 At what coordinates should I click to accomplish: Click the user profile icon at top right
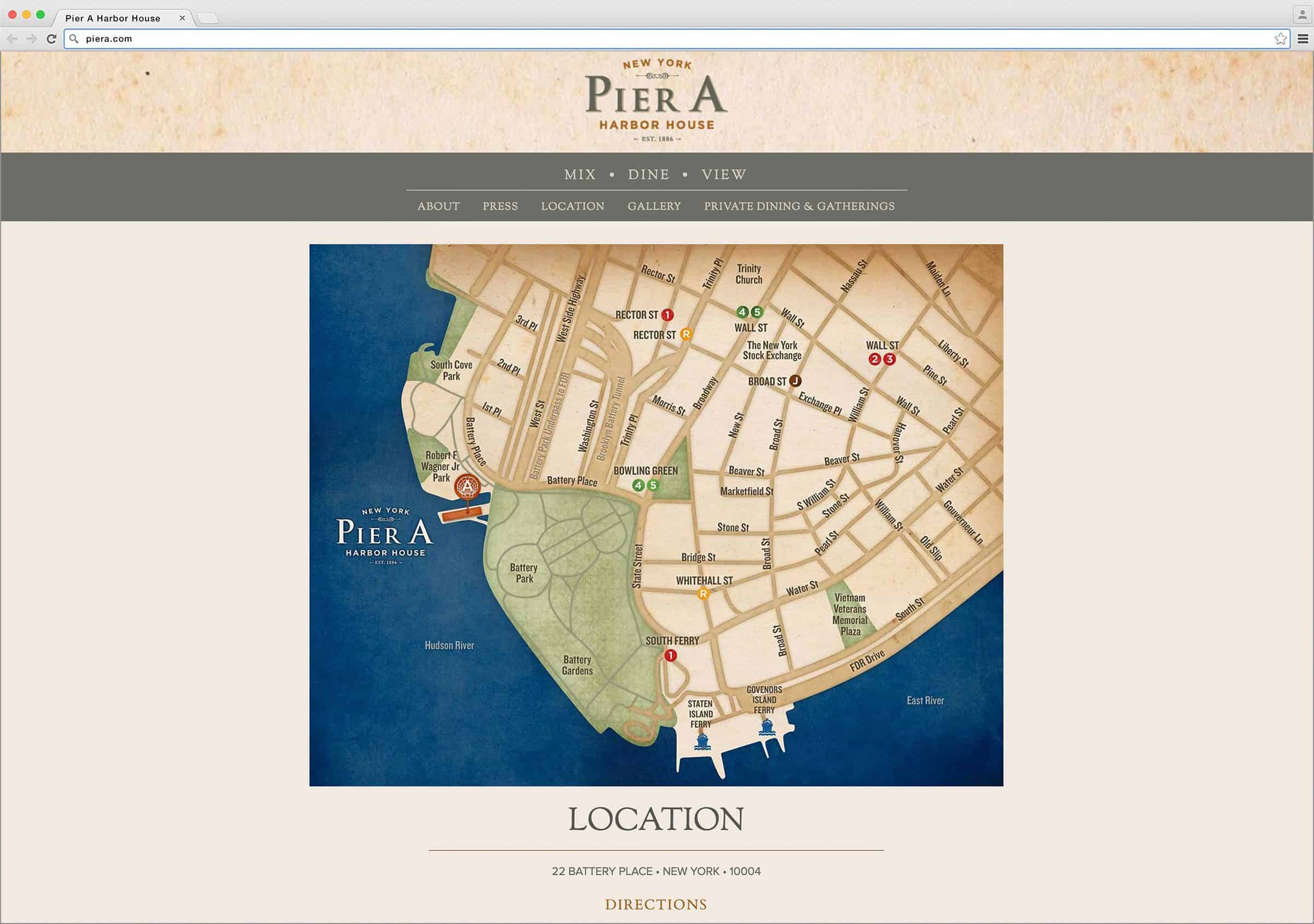(1303, 15)
